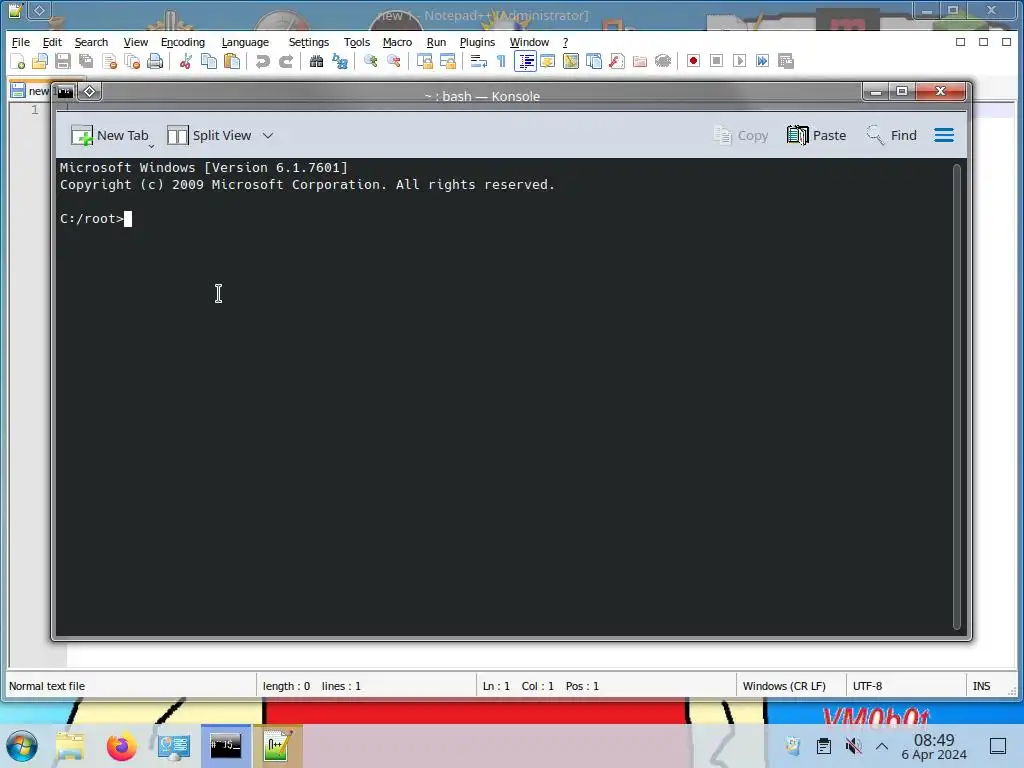The height and width of the screenshot is (768, 1024).
Task: Click the Zoom In icon in Notepad++
Action: pyautogui.click(x=370, y=61)
